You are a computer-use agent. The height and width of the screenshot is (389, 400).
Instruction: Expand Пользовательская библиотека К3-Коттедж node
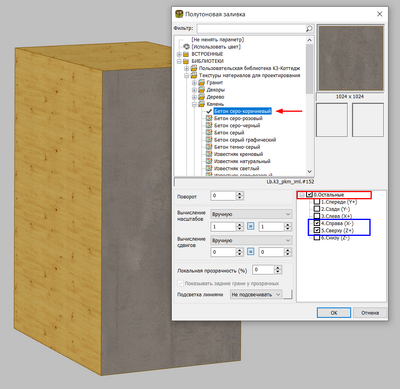pyautogui.click(x=187, y=68)
